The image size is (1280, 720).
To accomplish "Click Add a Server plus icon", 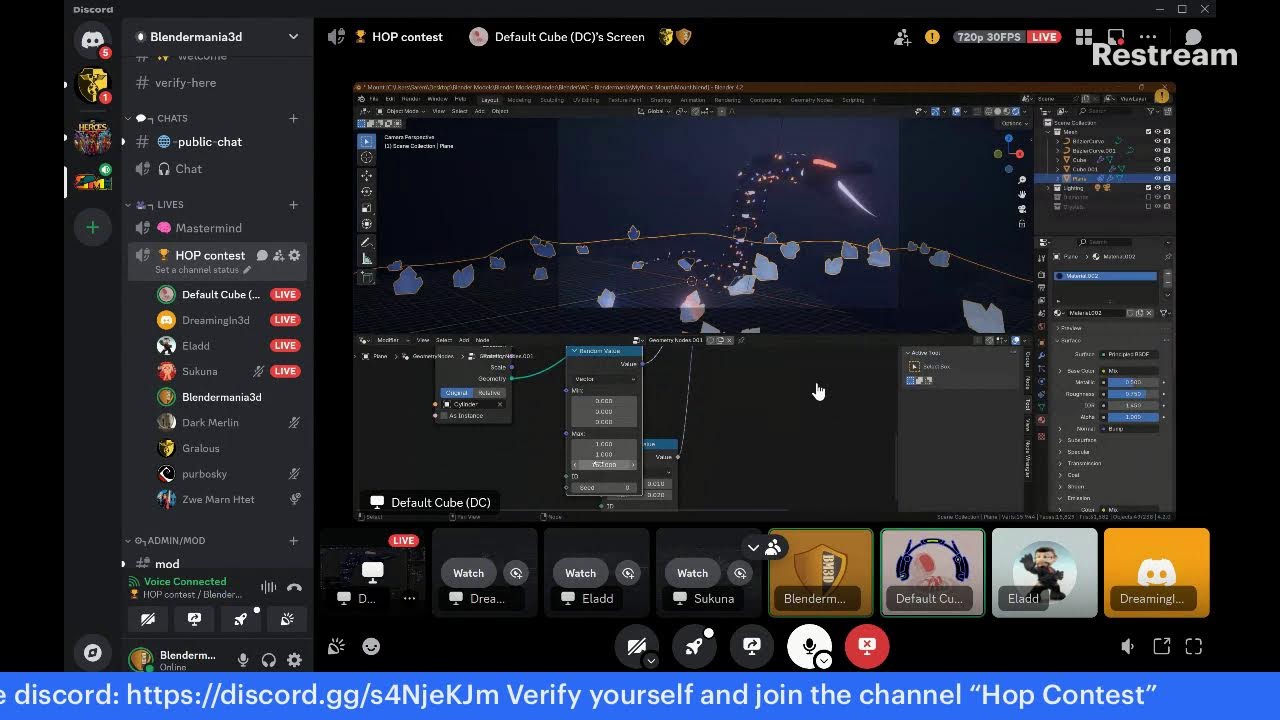I will click(x=92, y=228).
